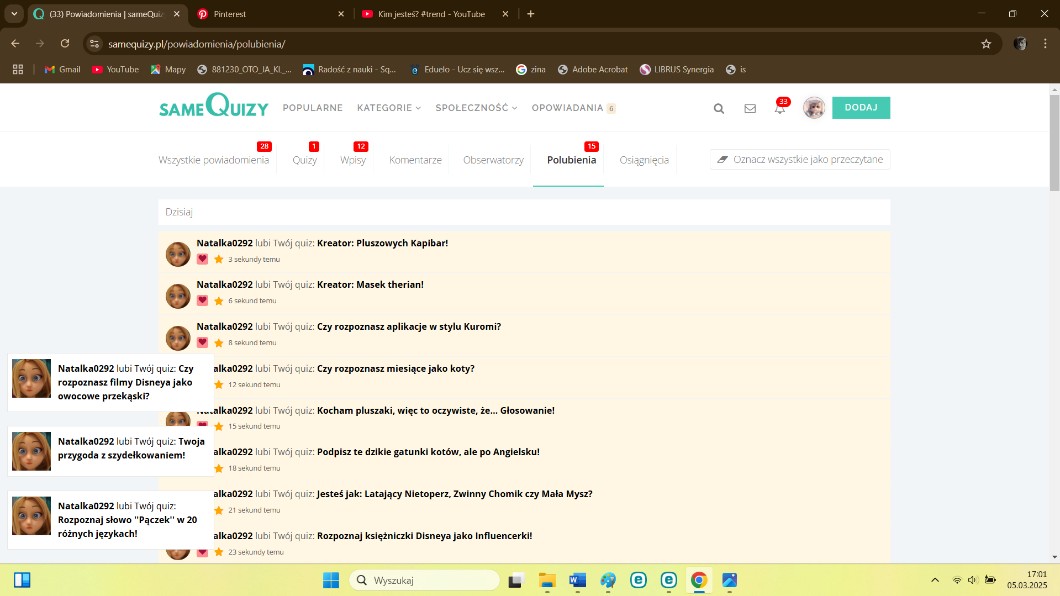Select the Komentarze tab

(x=415, y=160)
